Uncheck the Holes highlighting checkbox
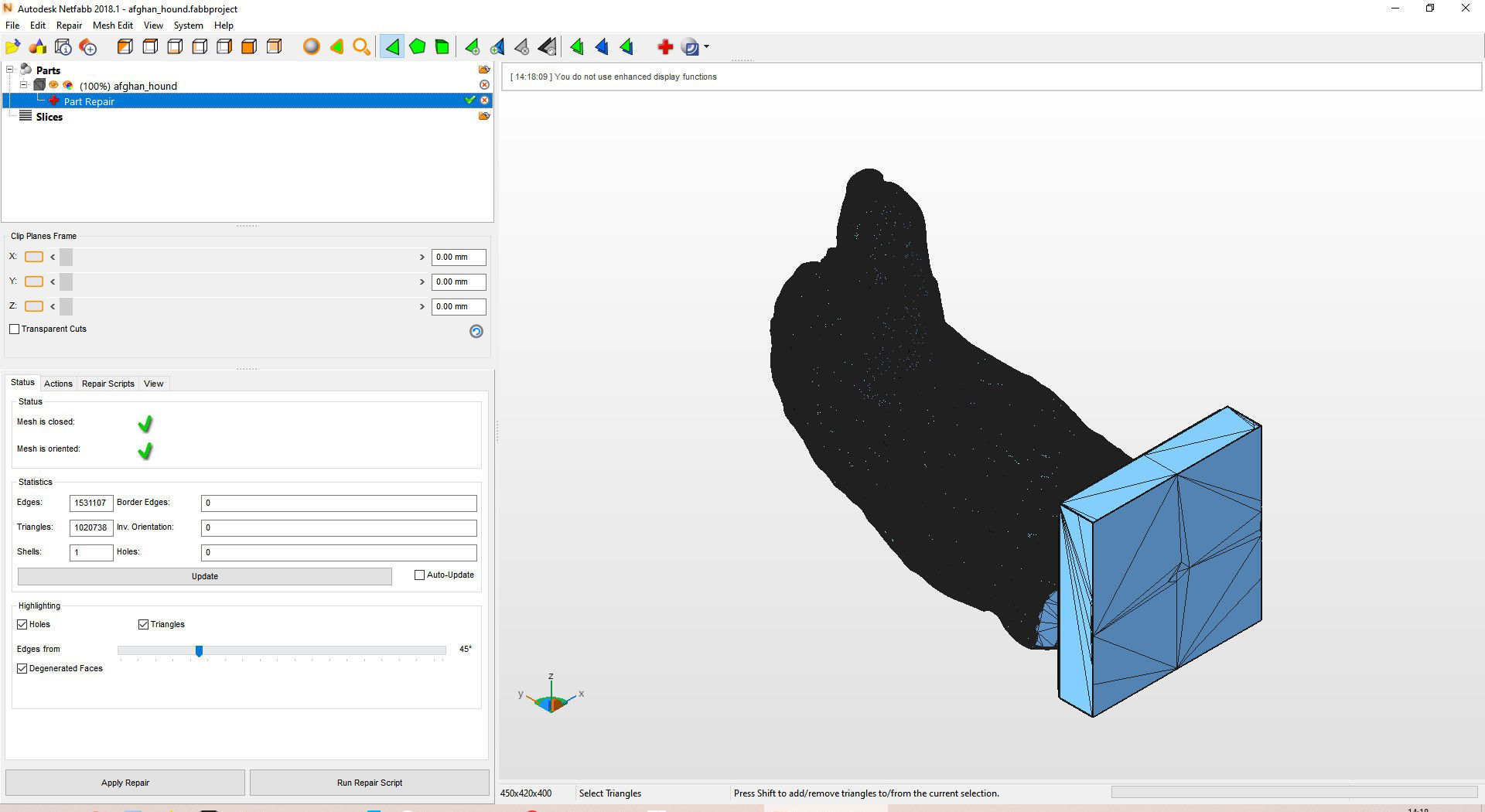The width and height of the screenshot is (1485, 812). pos(22,624)
